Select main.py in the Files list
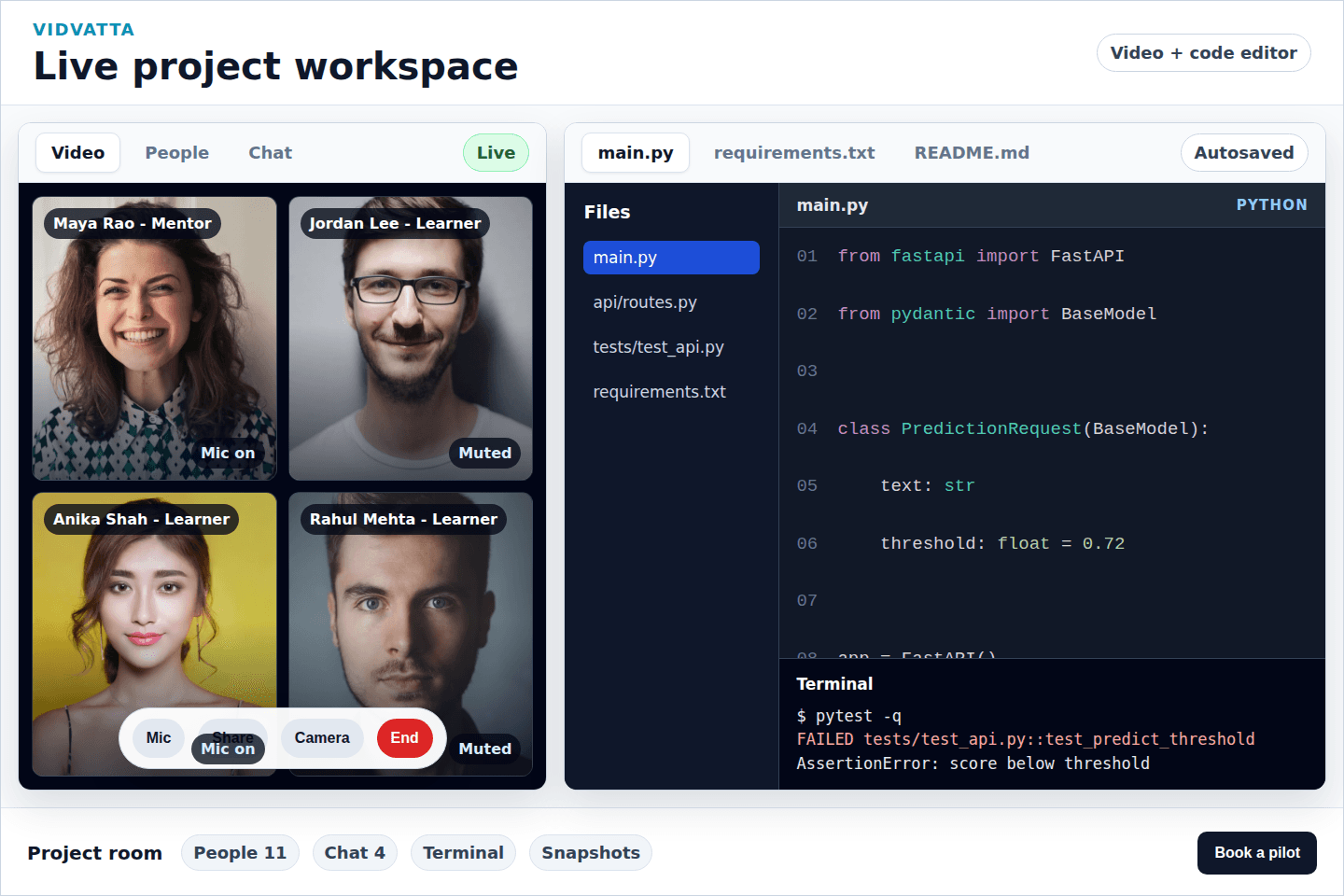The height and width of the screenshot is (896, 1344). (671, 258)
